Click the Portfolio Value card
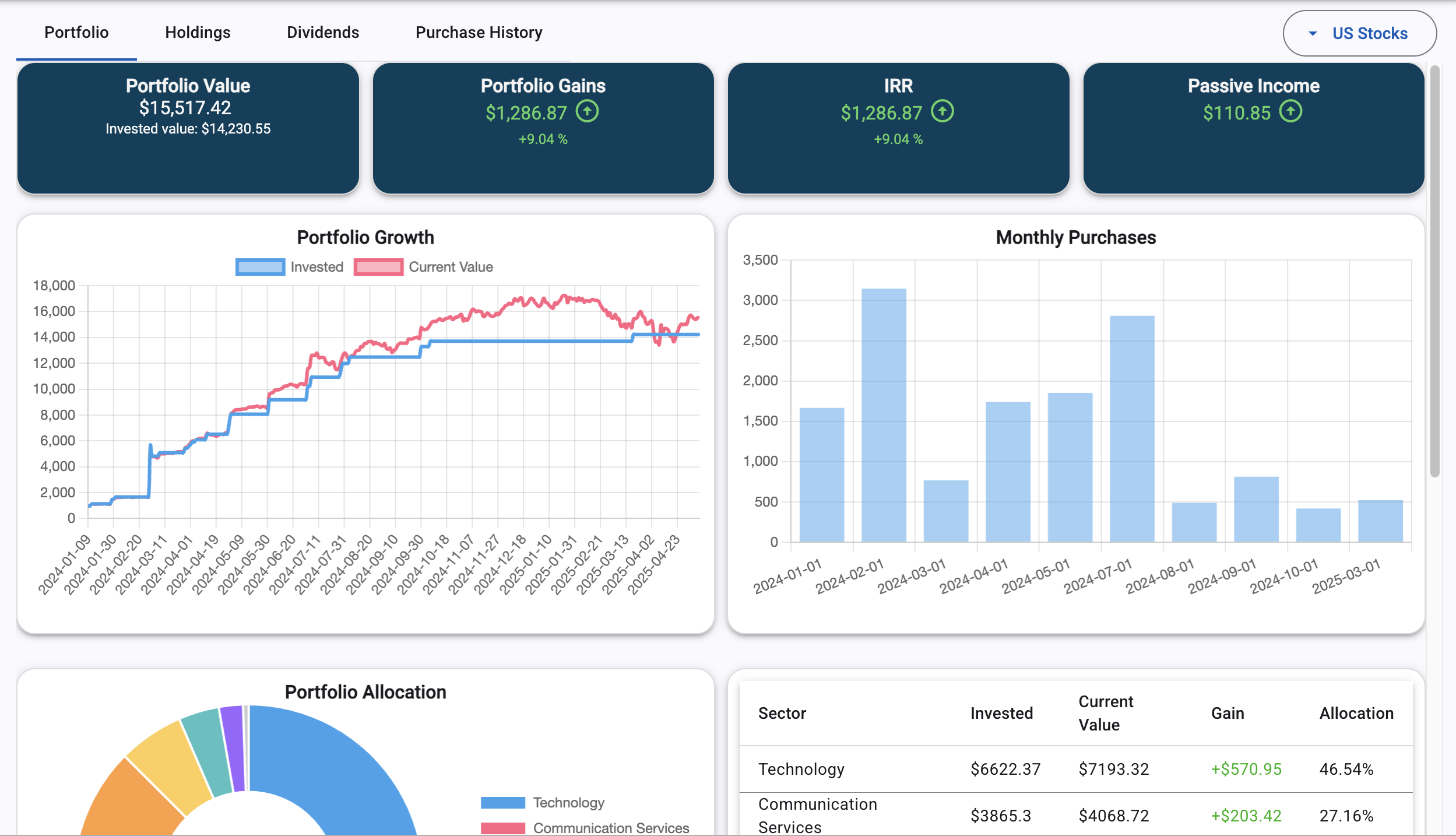 [188, 128]
